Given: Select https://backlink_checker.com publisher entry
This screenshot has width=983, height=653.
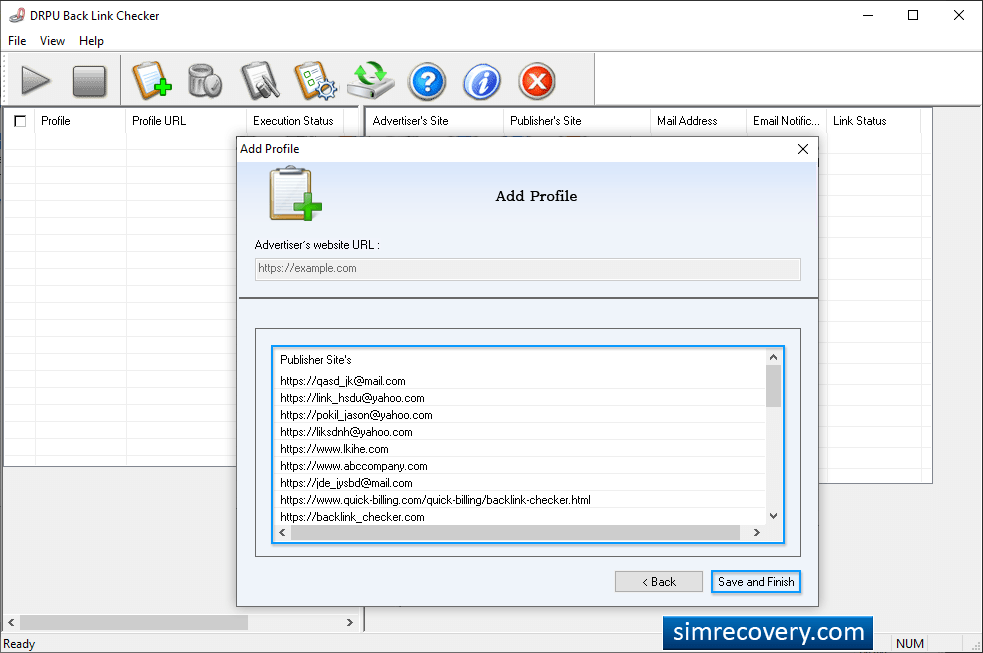Looking at the screenshot, I should 520,517.
